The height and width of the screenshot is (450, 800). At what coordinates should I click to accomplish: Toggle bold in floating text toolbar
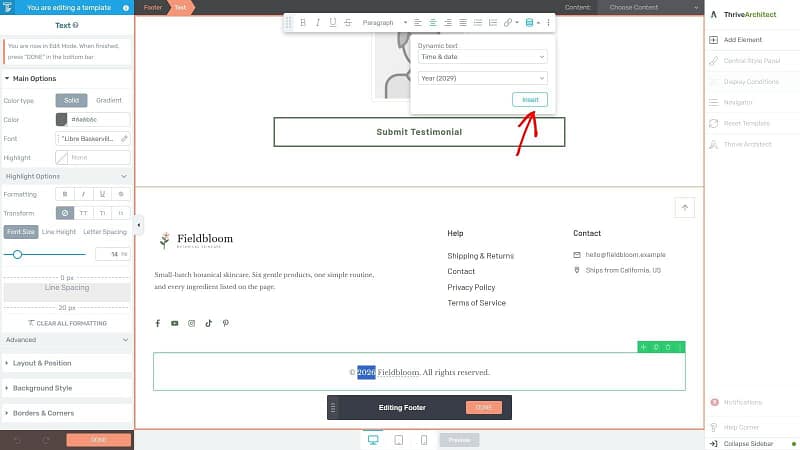click(x=303, y=22)
